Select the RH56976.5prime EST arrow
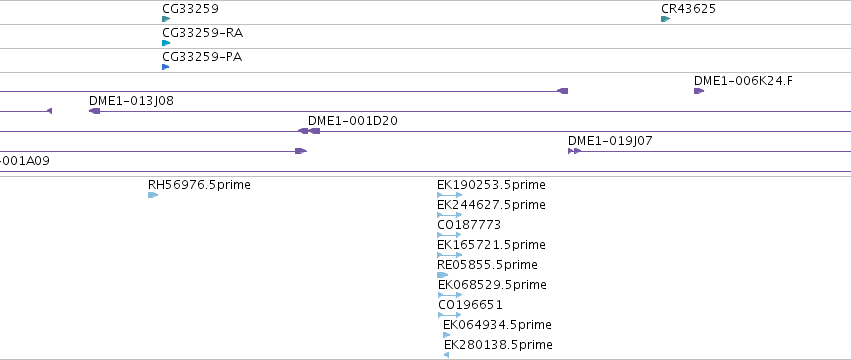 153,195
